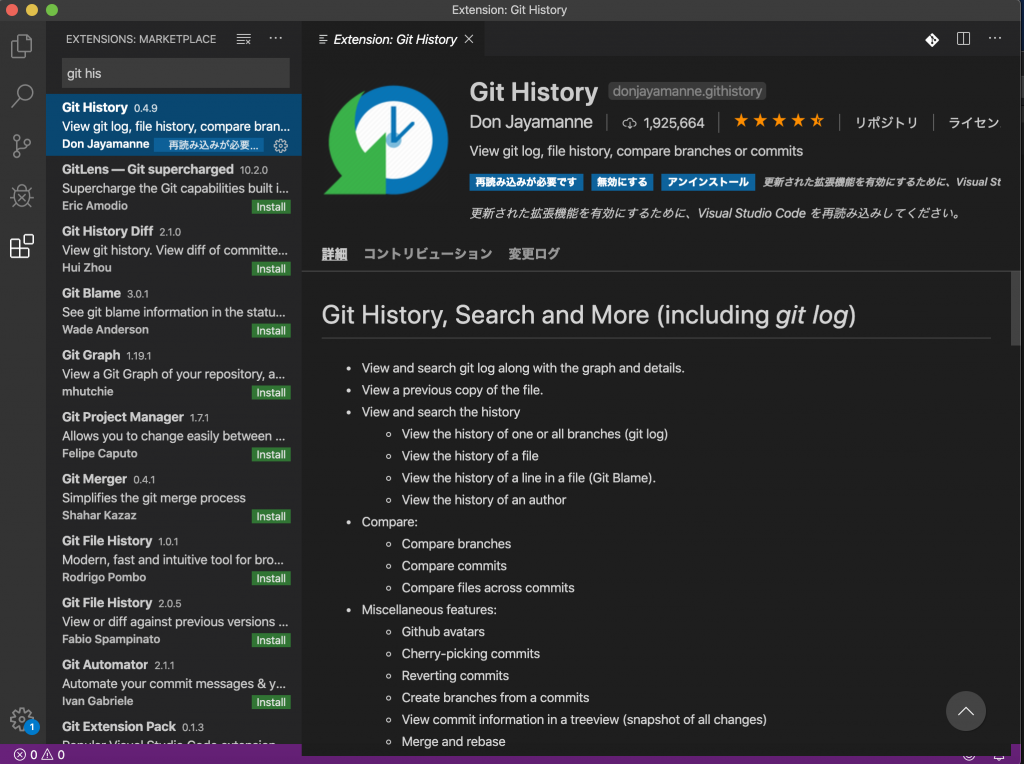The width and height of the screenshot is (1024, 764).
Task: Install Git File History by Fabio Spampinato
Action: [x=271, y=641]
